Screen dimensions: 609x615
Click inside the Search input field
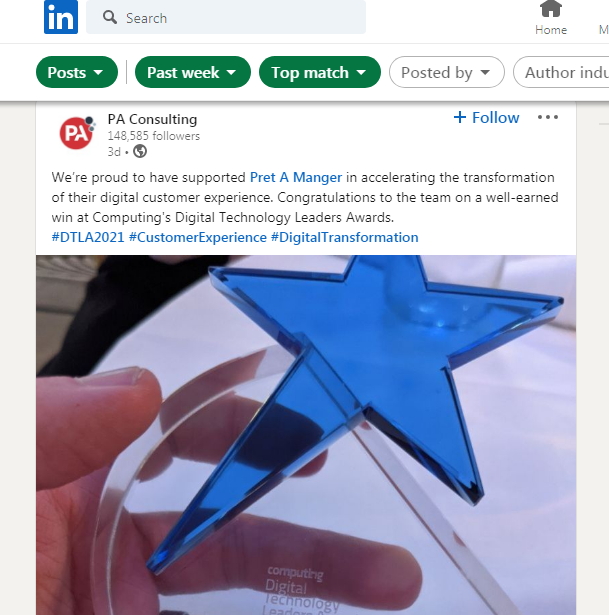tap(226, 17)
